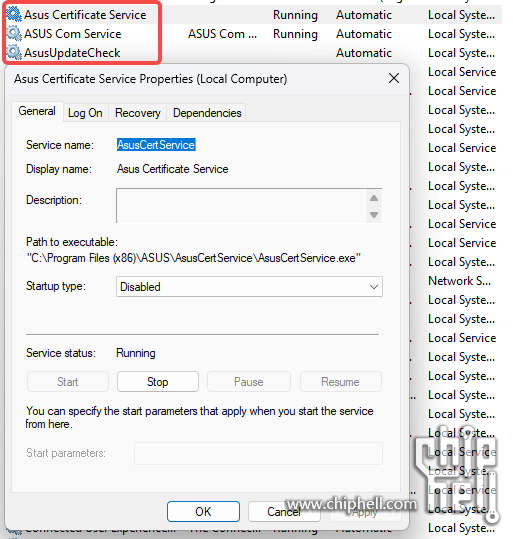This screenshot has width=513, height=539.
Task: Select the ASUS Com Service row name
Action: pyautogui.click(x=73, y=34)
